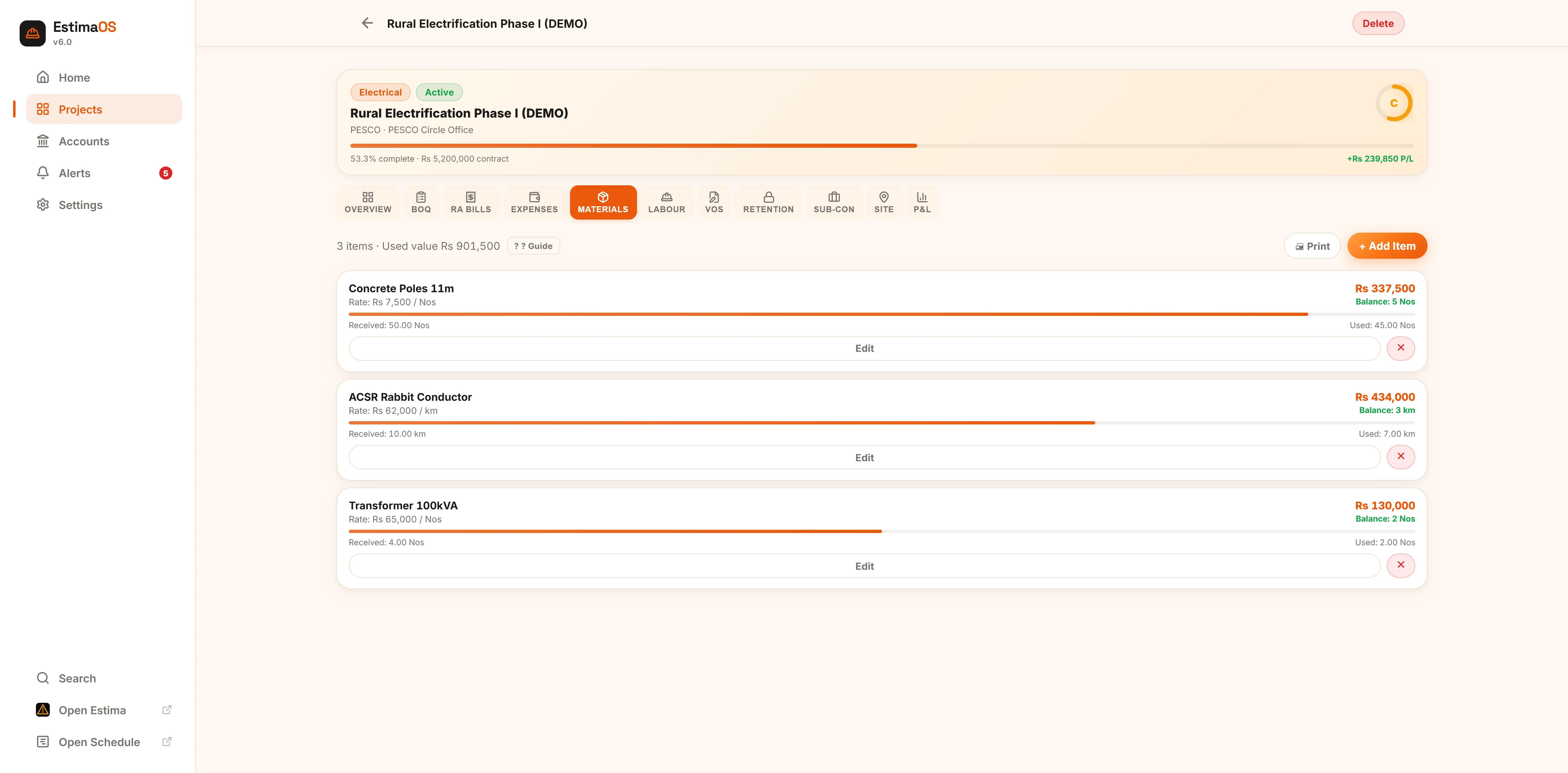
Task: Click external-link icon beside Open Schedule
Action: coord(167,741)
